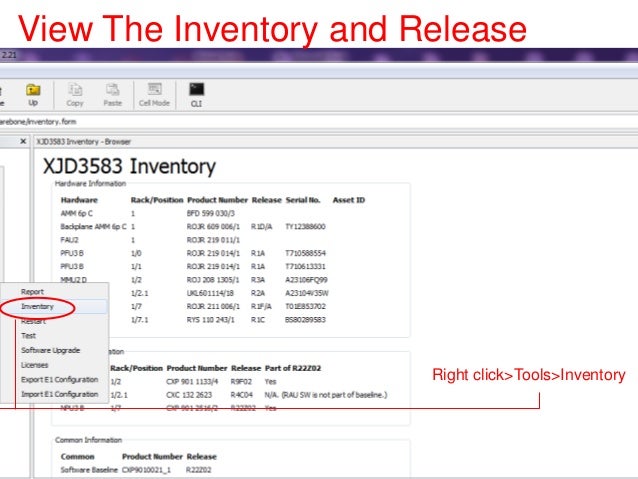Click product number ROJR 609 006/1
This screenshot has width=638, height=479.
(213, 227)
